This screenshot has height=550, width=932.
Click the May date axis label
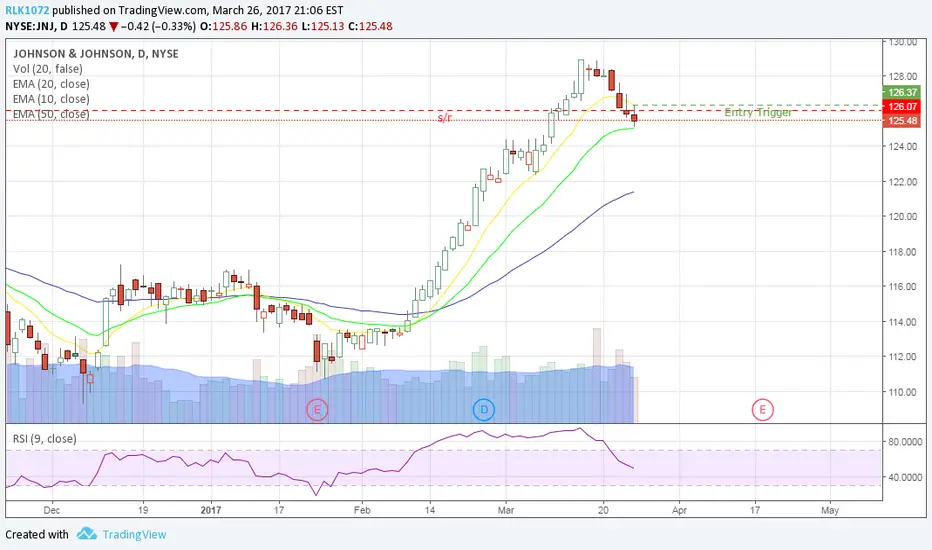pos(830,510)
